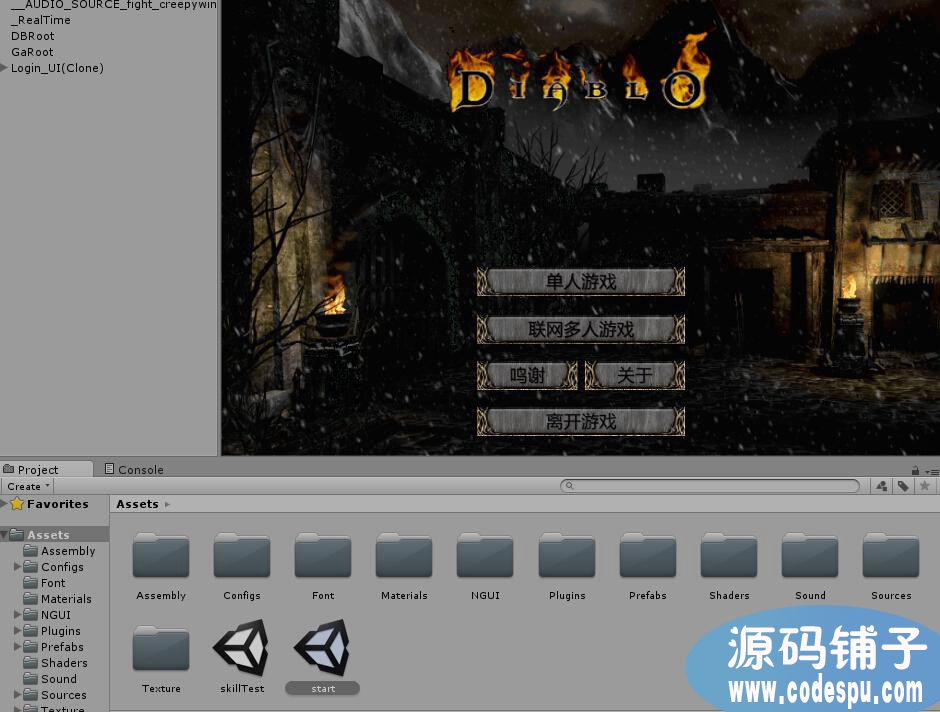
Task: Open the Create dropdown menu
Action: click(x=28, y=486)
